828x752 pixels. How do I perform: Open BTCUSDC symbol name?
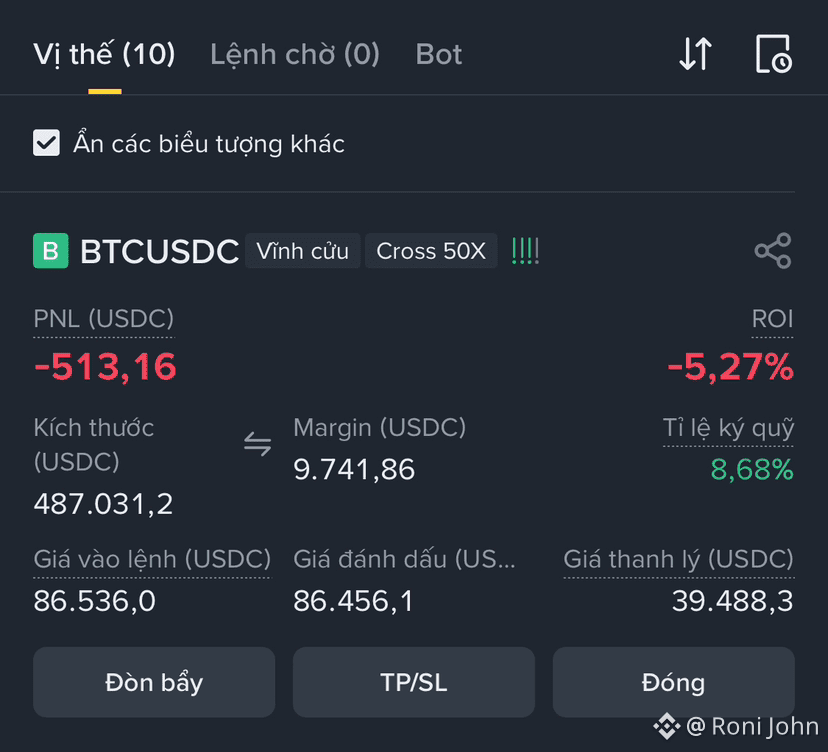[159, 251]
